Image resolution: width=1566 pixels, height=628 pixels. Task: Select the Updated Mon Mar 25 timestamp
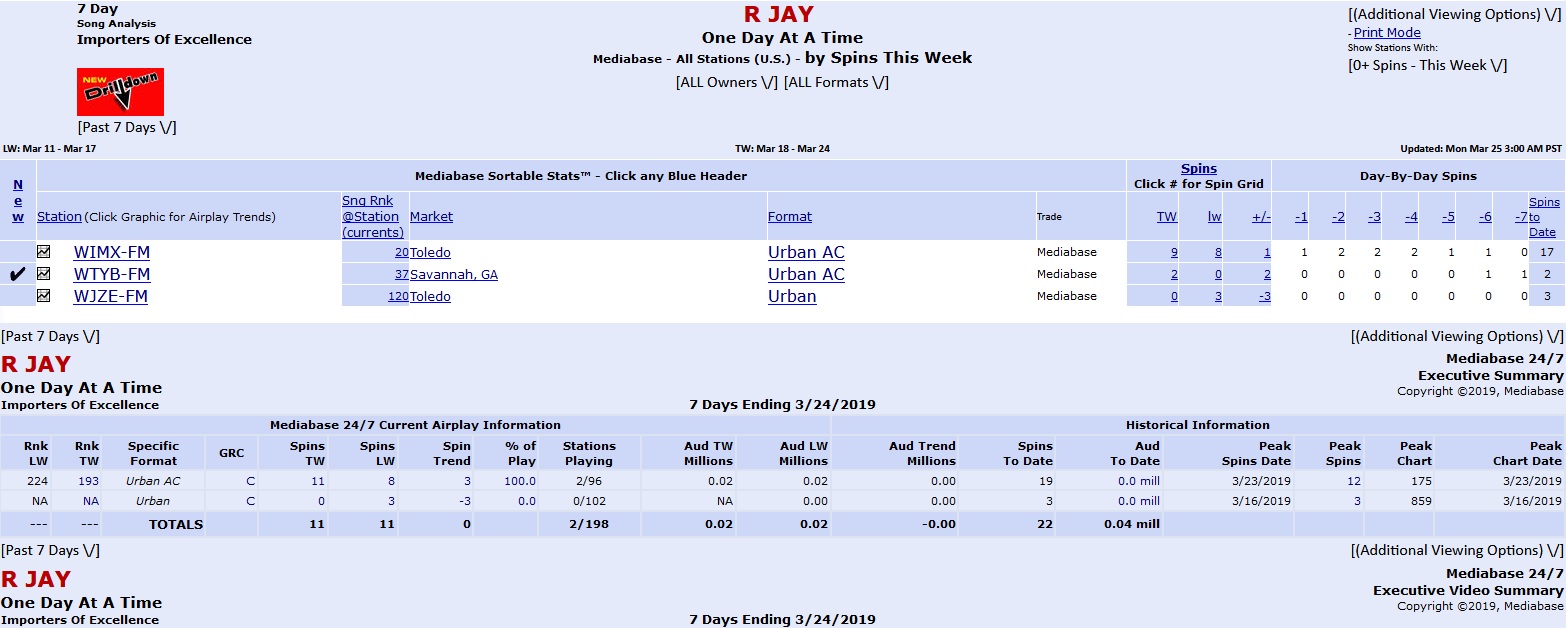[1481, 148]
